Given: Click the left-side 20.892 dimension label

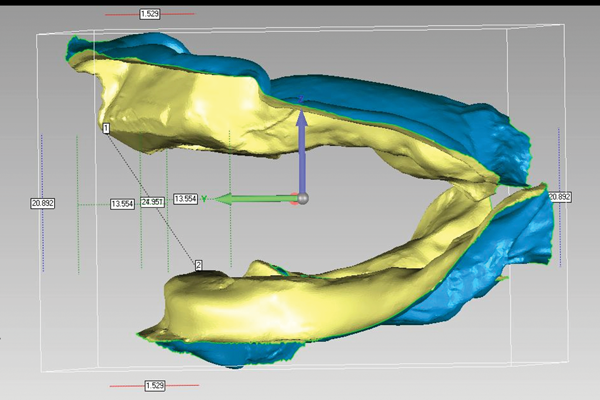Looking at the screenshot, I should click(x=42, y=203).
